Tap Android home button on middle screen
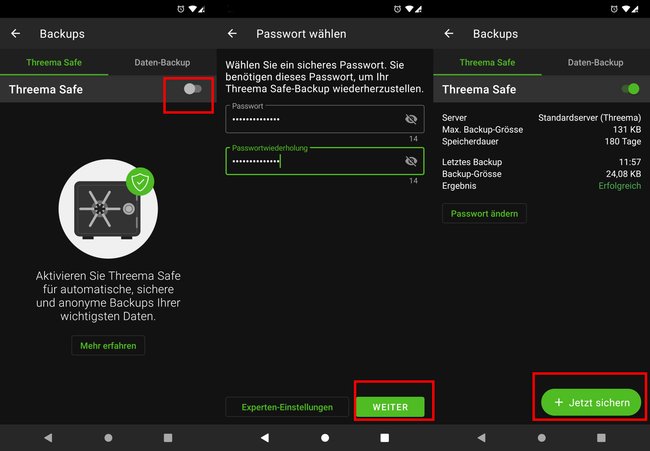This screenshot has height=451, width=650. [325, 437]
